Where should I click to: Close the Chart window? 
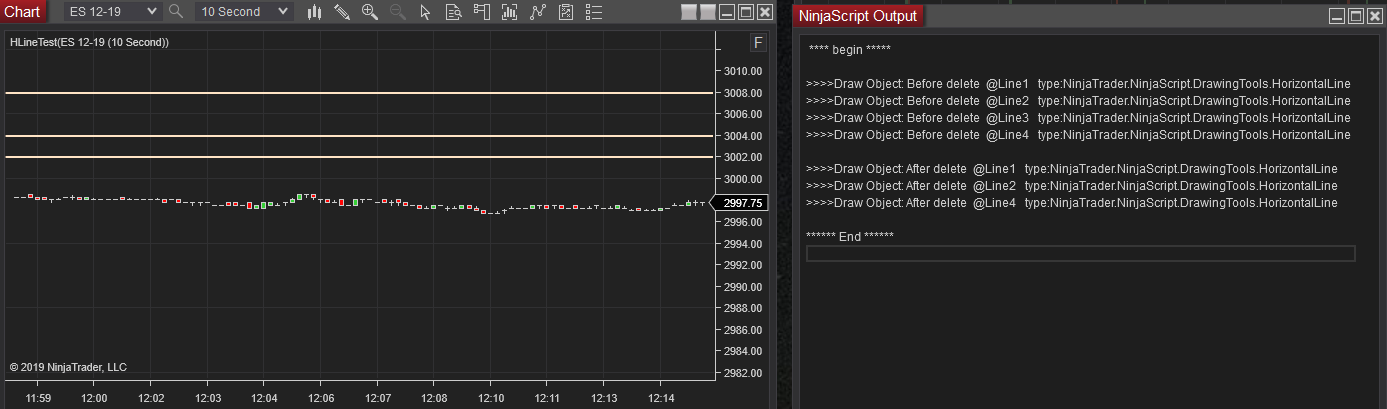point(765,12)
